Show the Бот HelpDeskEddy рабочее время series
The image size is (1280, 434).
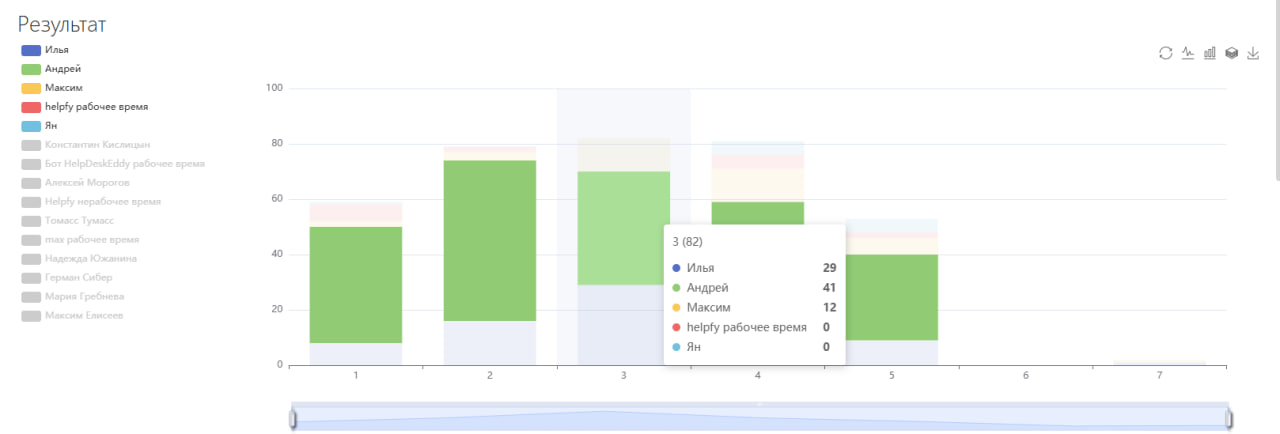(31, 164)
